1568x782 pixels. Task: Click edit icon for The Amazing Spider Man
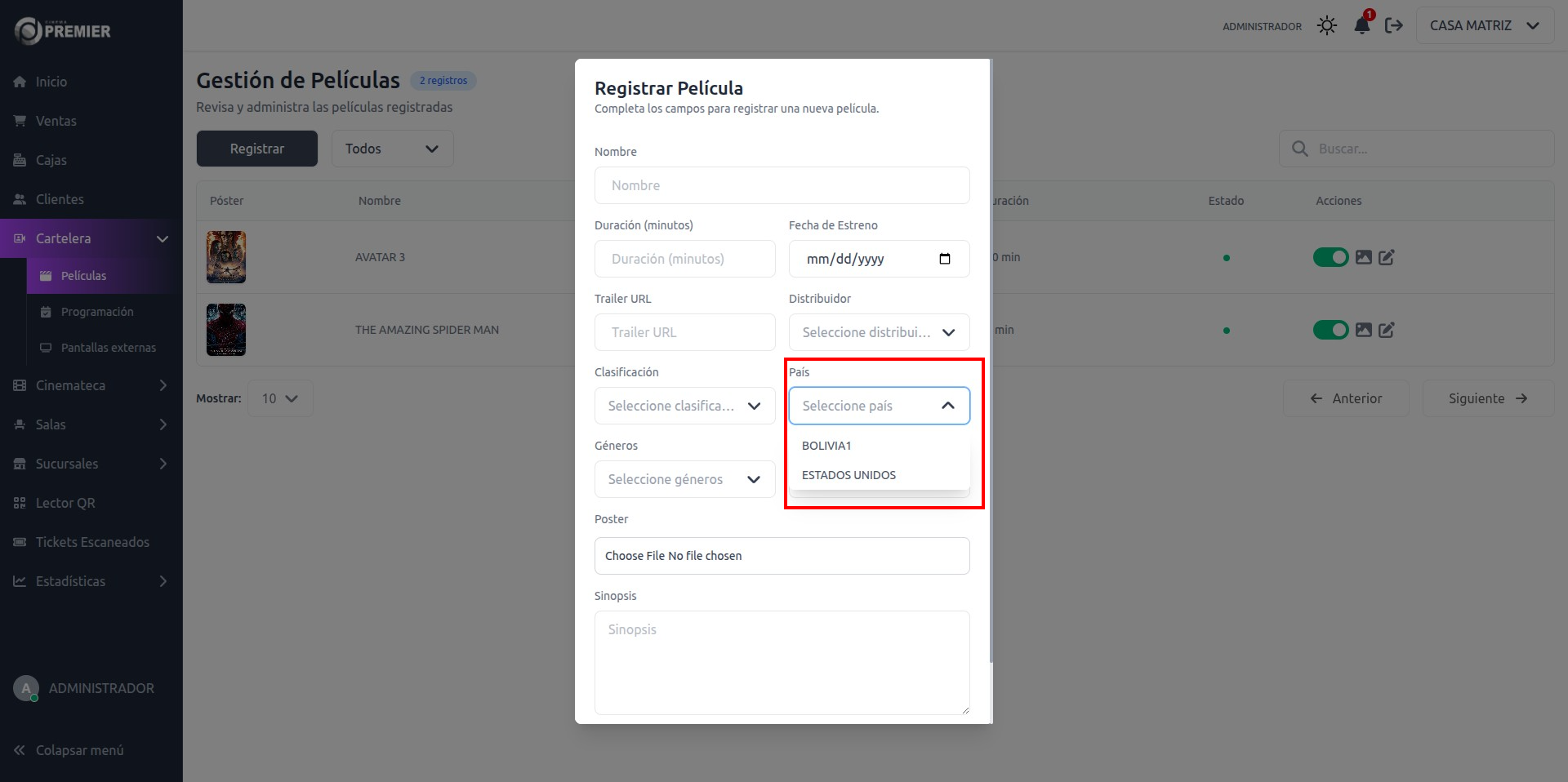click(x=1386, y=331)
